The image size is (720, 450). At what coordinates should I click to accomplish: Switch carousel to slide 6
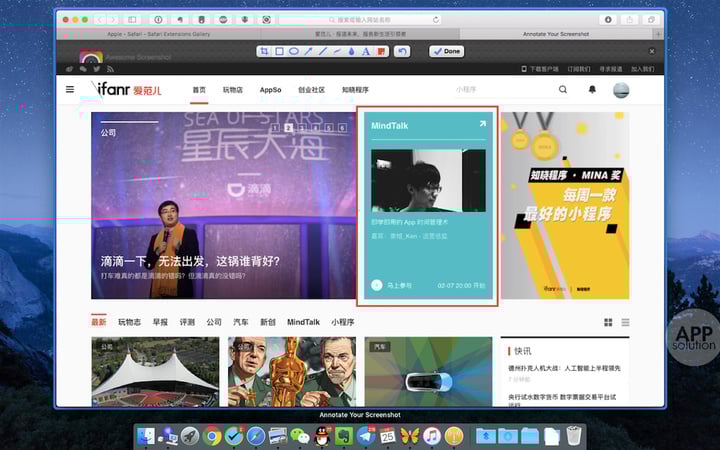tap(342, 128)
